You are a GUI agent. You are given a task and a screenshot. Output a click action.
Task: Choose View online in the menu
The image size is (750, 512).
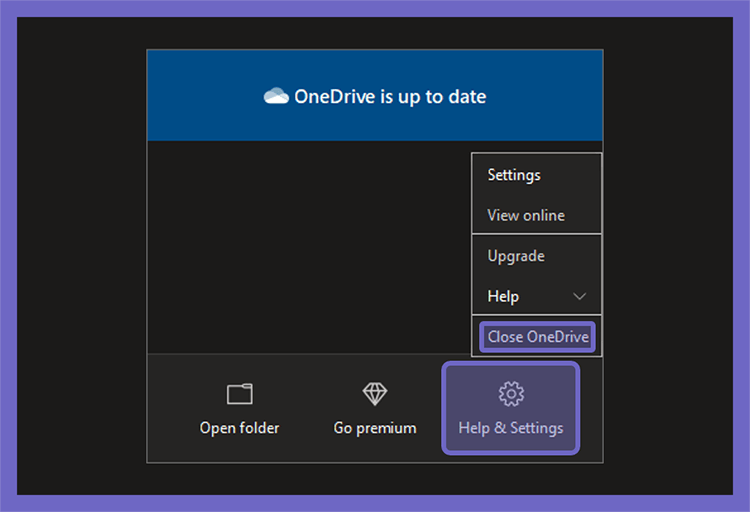pyautogui.click(x=526, y=215)
